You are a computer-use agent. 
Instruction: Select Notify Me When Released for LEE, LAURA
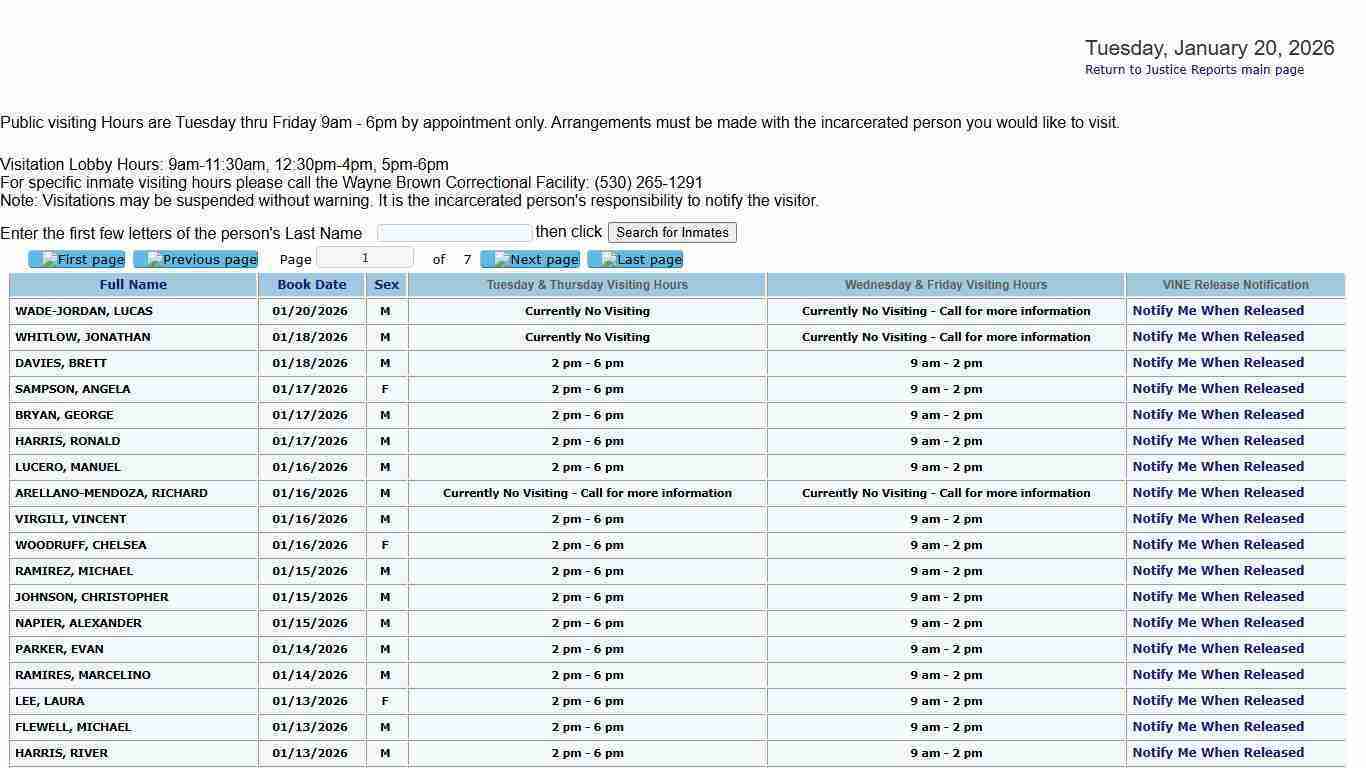click(1218, 701)
